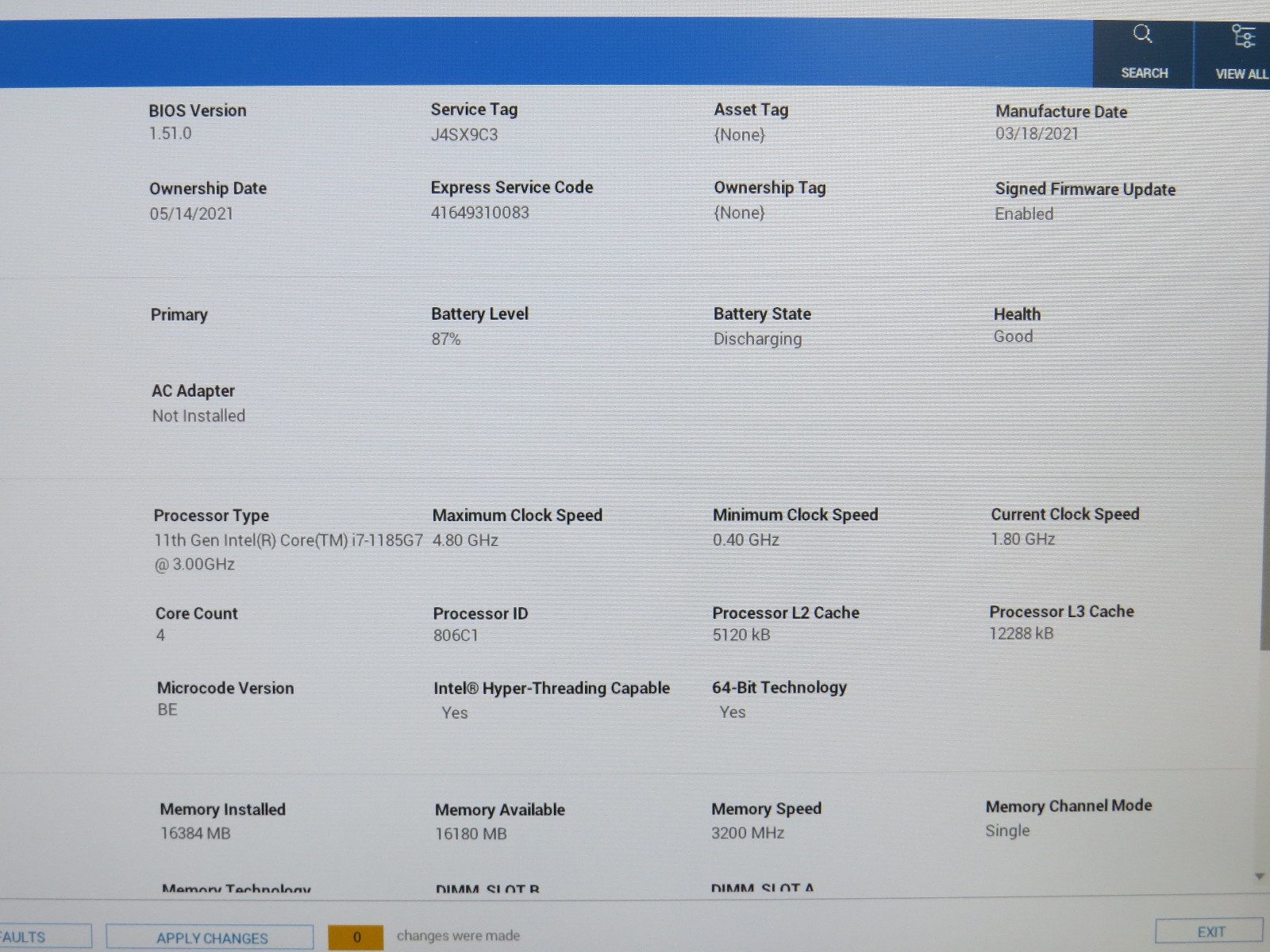This screenshot has height=952, width=1270.
Task: Click the Apply Changes button
Action: 210,938
